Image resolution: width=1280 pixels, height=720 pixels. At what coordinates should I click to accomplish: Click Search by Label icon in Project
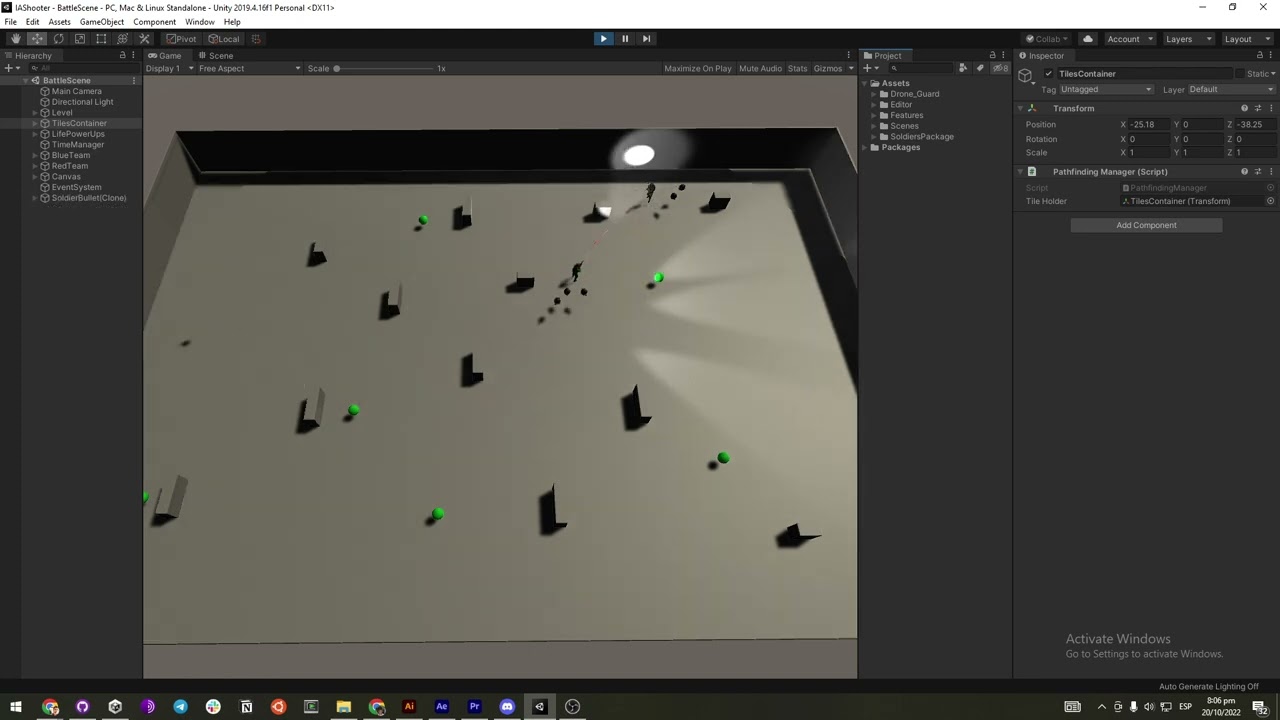pyautogui.click(x=980, y=68)
